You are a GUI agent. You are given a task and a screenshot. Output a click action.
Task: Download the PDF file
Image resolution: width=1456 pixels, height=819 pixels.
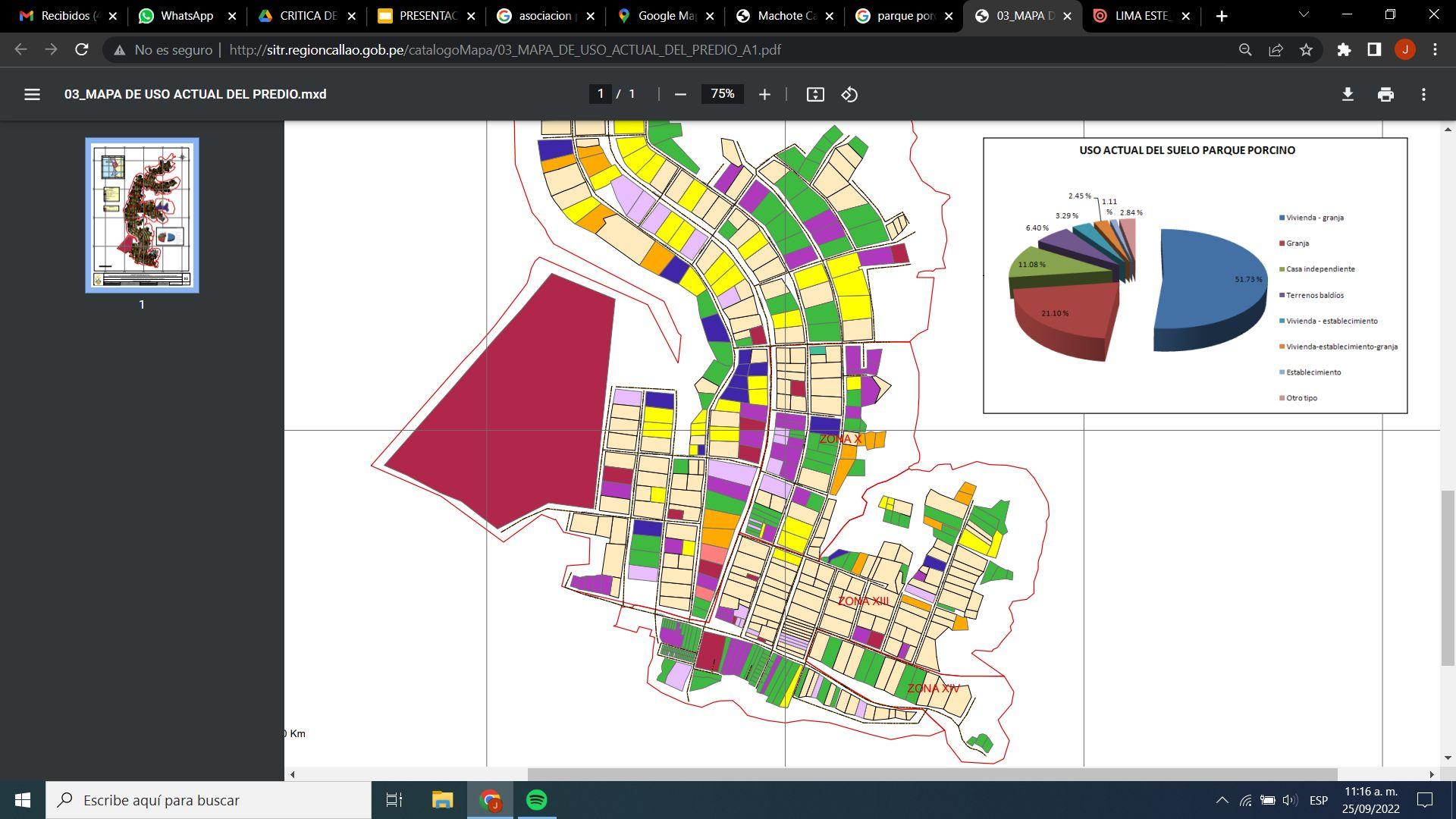point(1348,94)
